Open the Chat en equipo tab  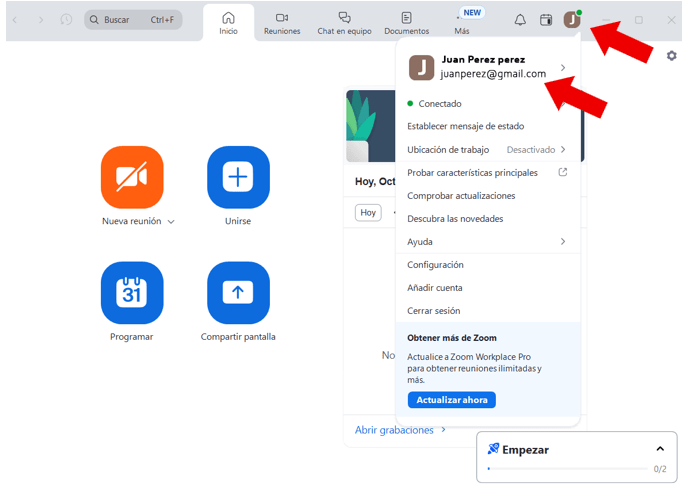point(344,23)
